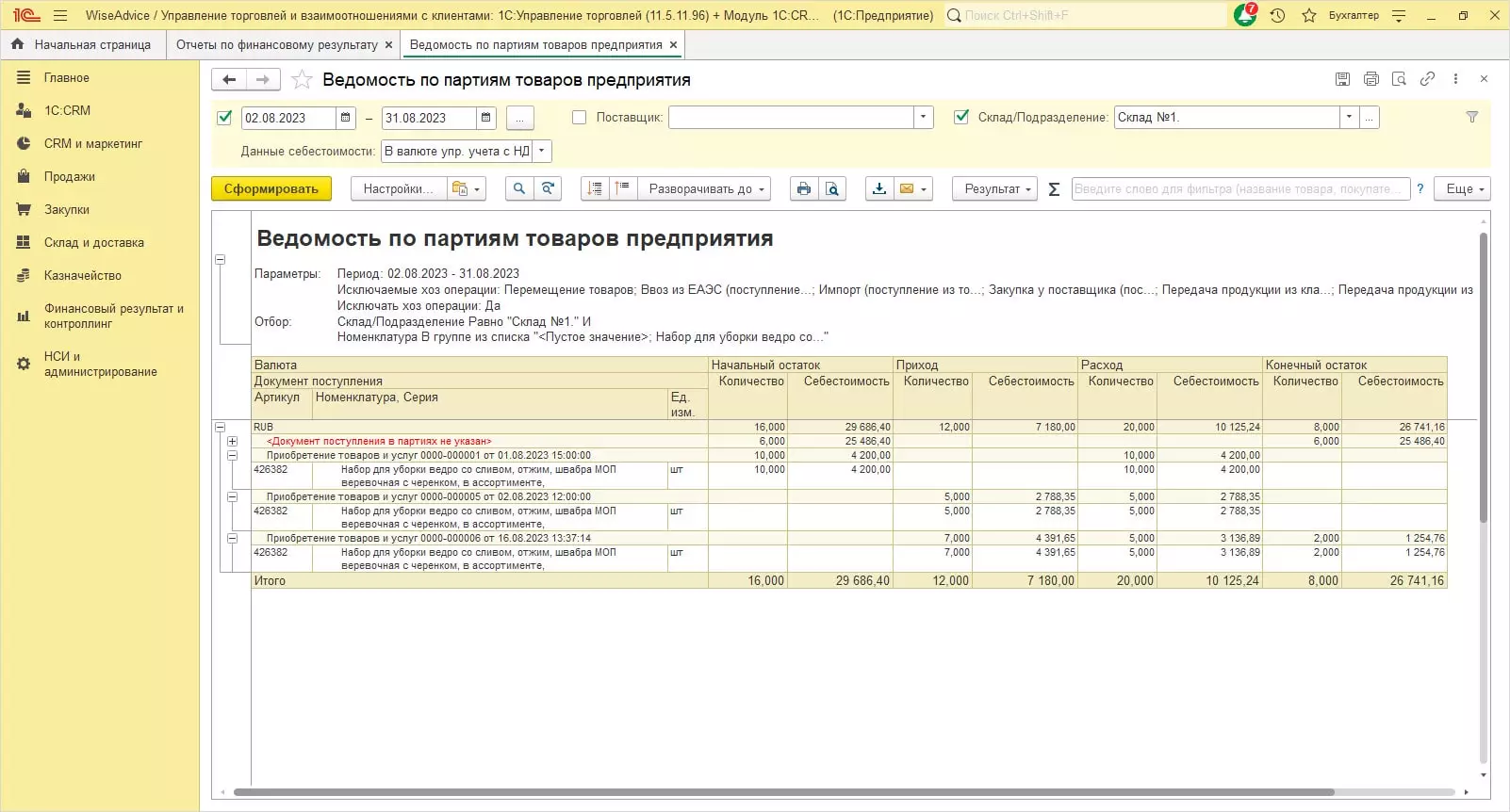Click the Настройки... button
Screen dimensions: 1510x812
(x=398, y=189)
